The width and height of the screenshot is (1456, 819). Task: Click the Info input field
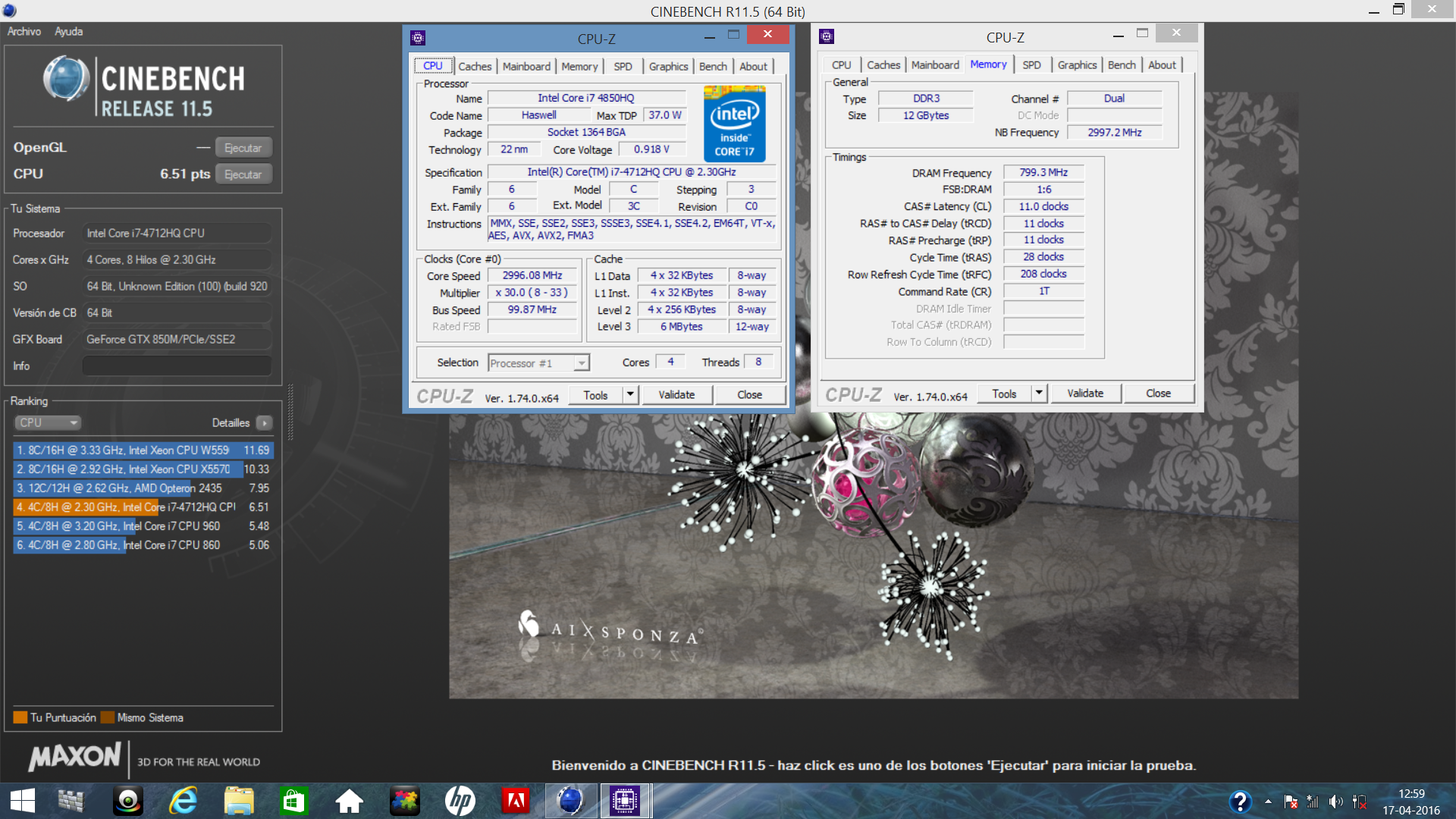(177, 366)
